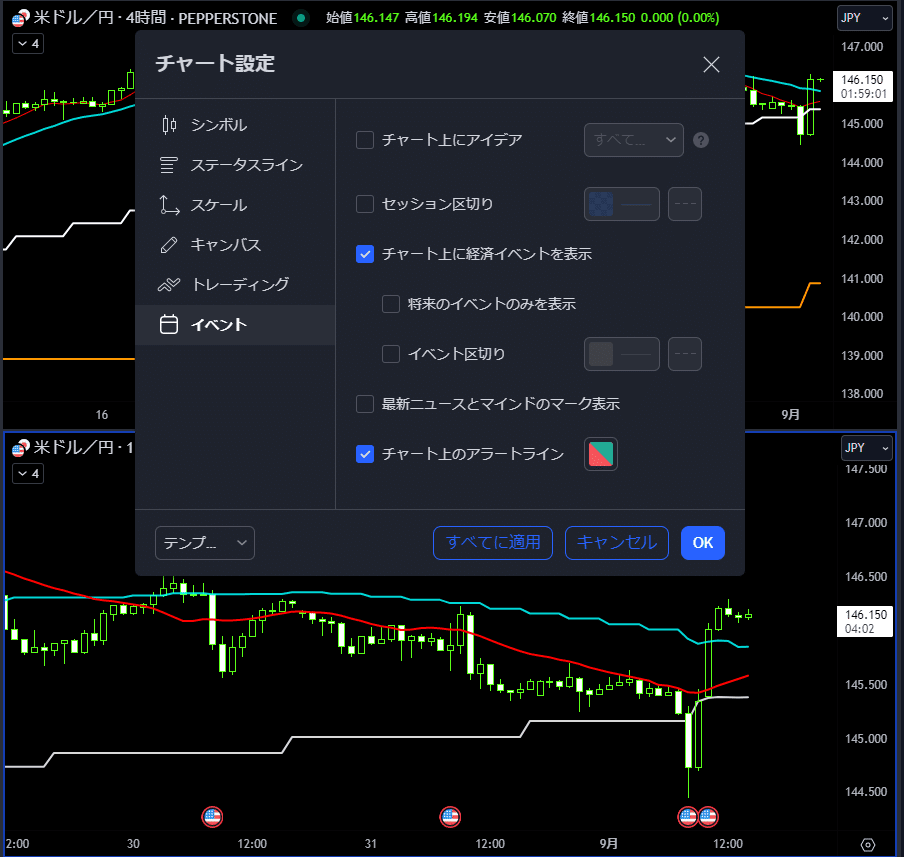This screenshot has height=857, width=904.
Task: Click the キャンバス pencil icon
Action: pos(169,245)
